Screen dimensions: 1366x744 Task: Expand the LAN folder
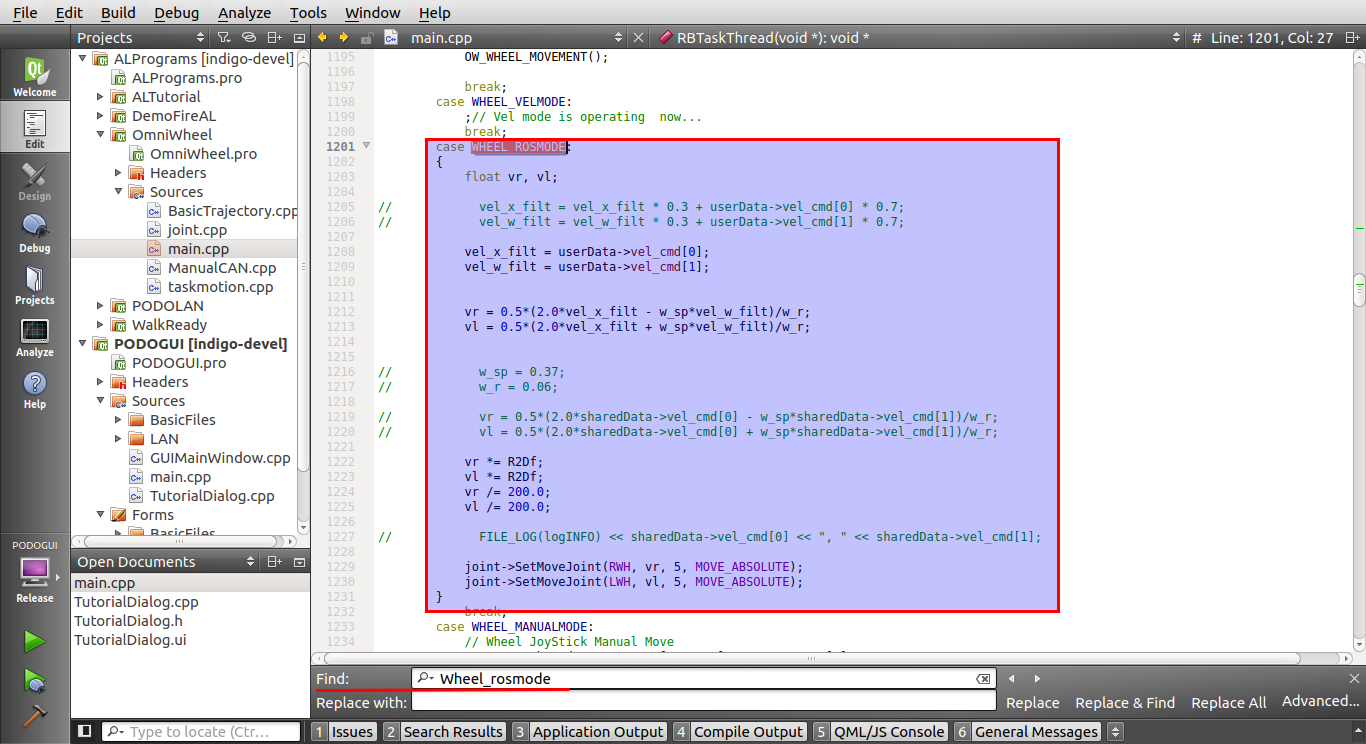coord(118,439)
